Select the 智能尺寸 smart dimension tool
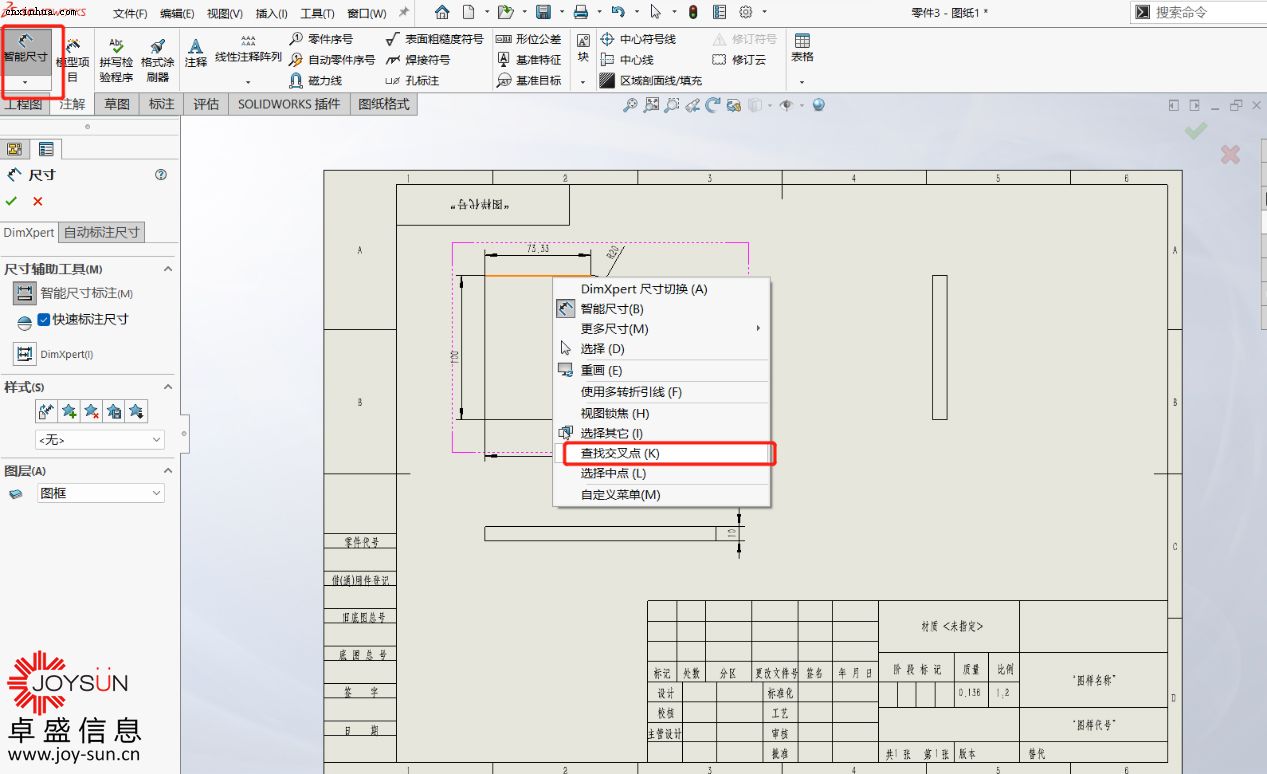 (25, 50)
